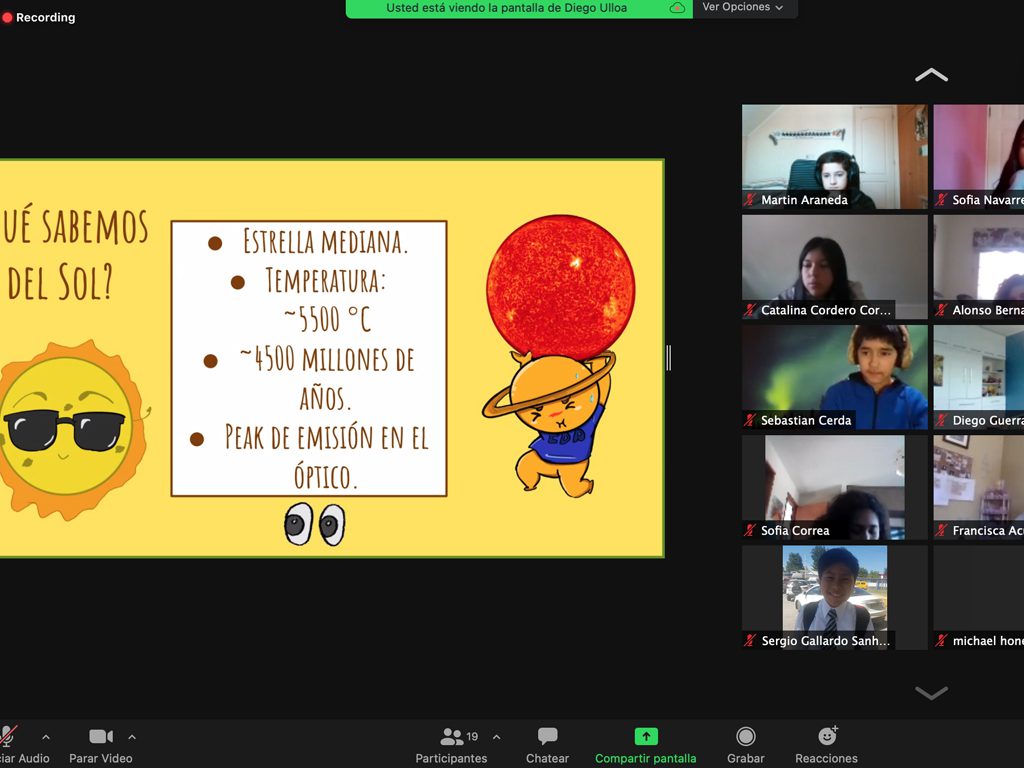Toggle camera with Parar Video
Image resolution: width=1024 pixels, height=768 pixels.
(100, 737)
